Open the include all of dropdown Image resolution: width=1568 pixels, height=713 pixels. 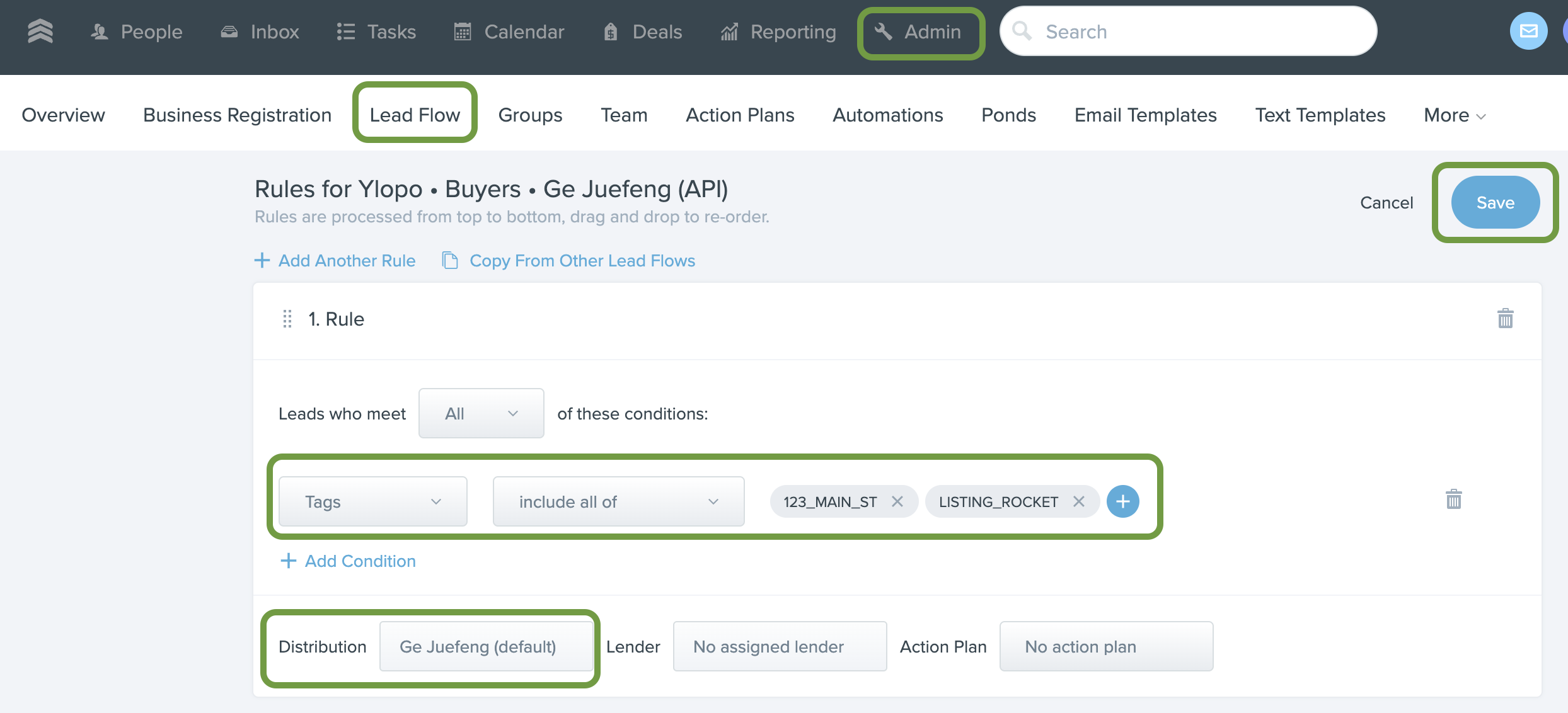click(x=618, y=501)
